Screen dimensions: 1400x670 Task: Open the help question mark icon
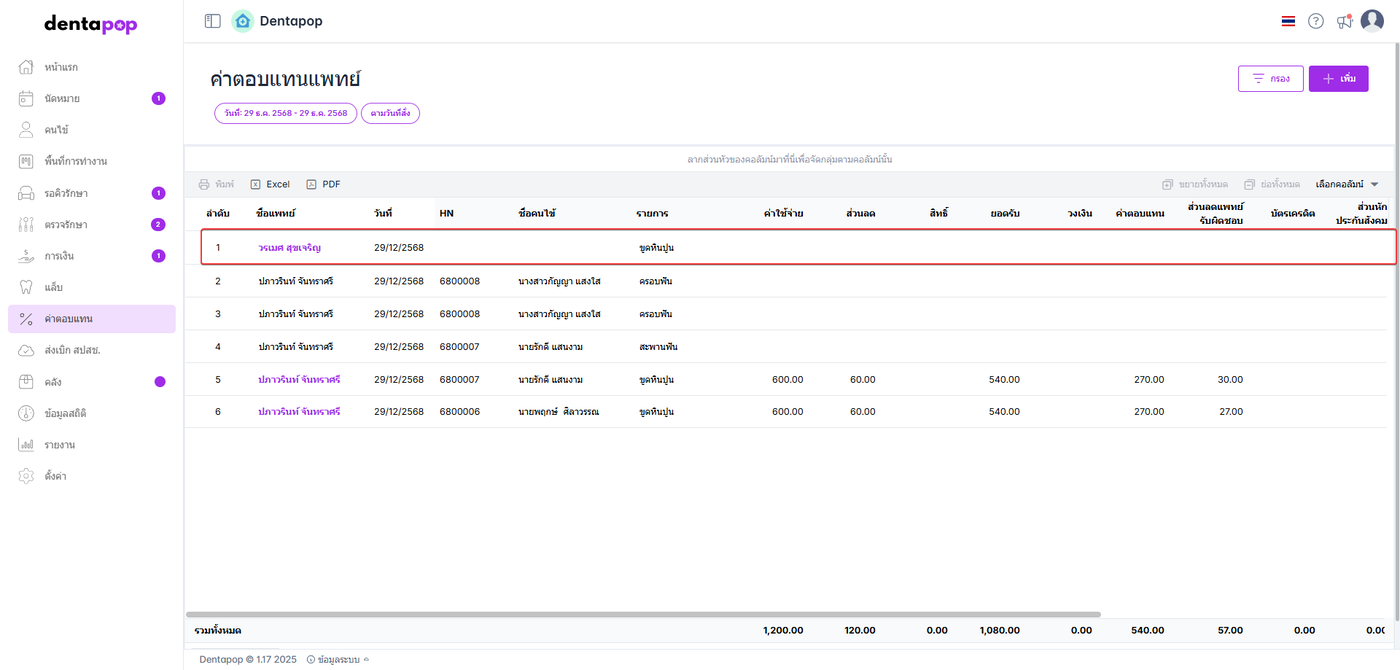[x=1316, y=21]
